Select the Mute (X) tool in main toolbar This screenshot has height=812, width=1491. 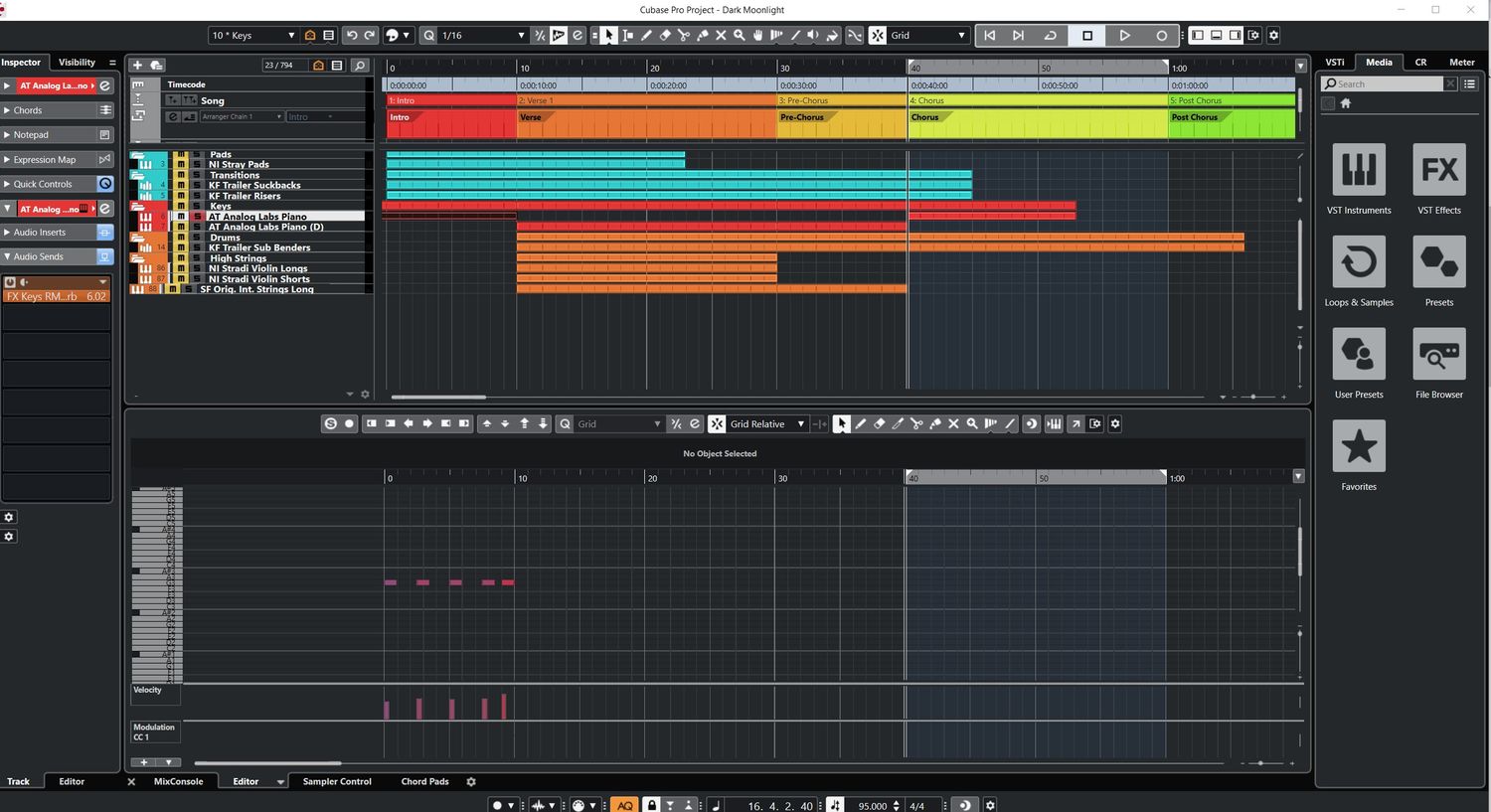point(721,35)
